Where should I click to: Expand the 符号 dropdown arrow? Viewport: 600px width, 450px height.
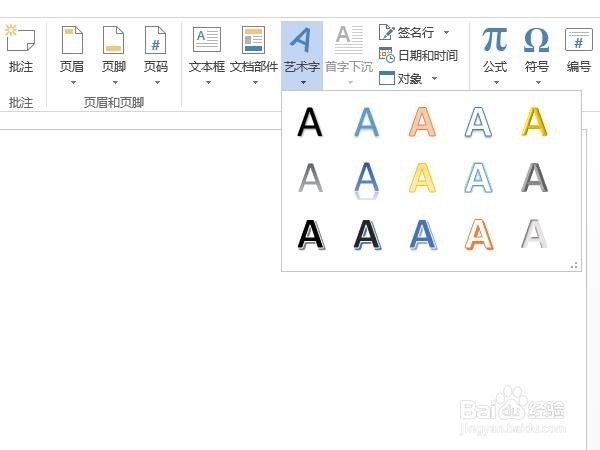click(x=538, y=82)
